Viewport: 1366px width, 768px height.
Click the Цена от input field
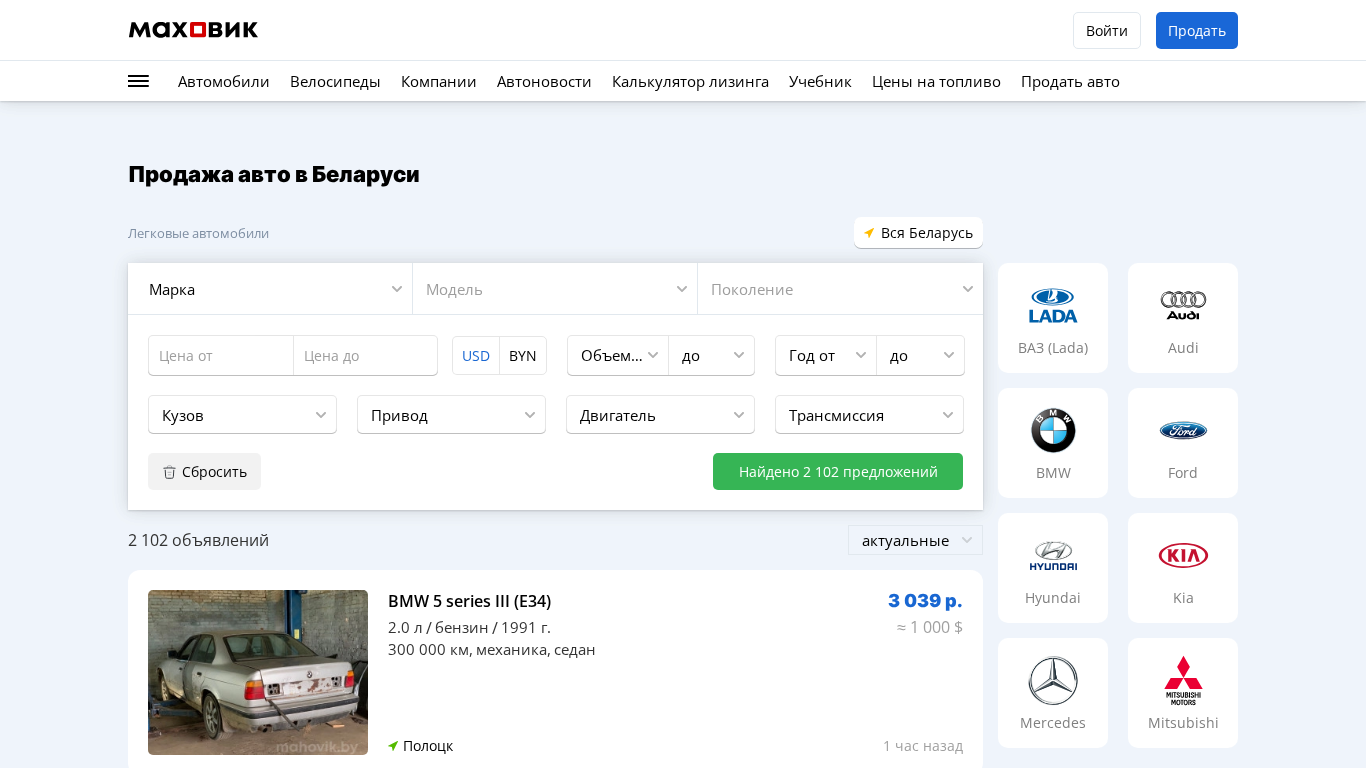click(221, 356)
